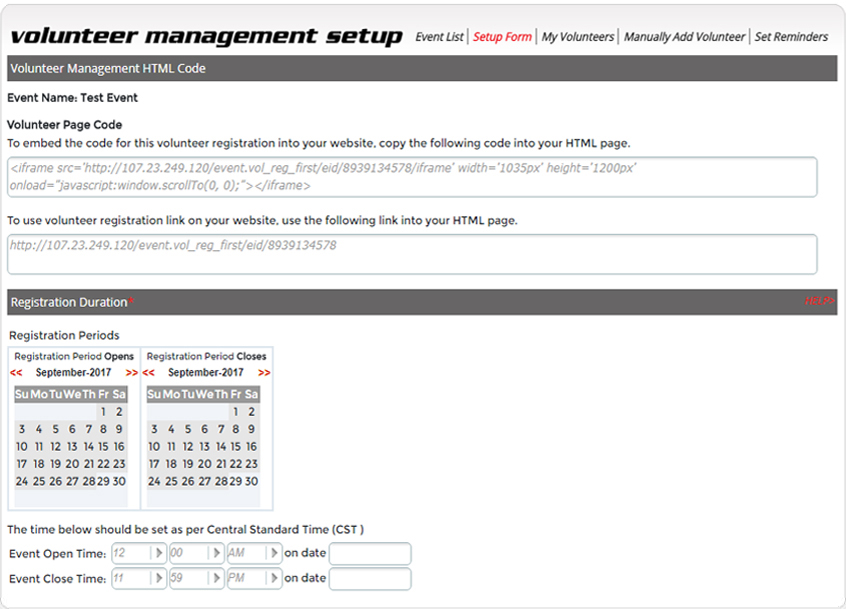Open the Event Open Time AM/PM dropdown
The height and width of the screenshot is (609, 846).
254,553
